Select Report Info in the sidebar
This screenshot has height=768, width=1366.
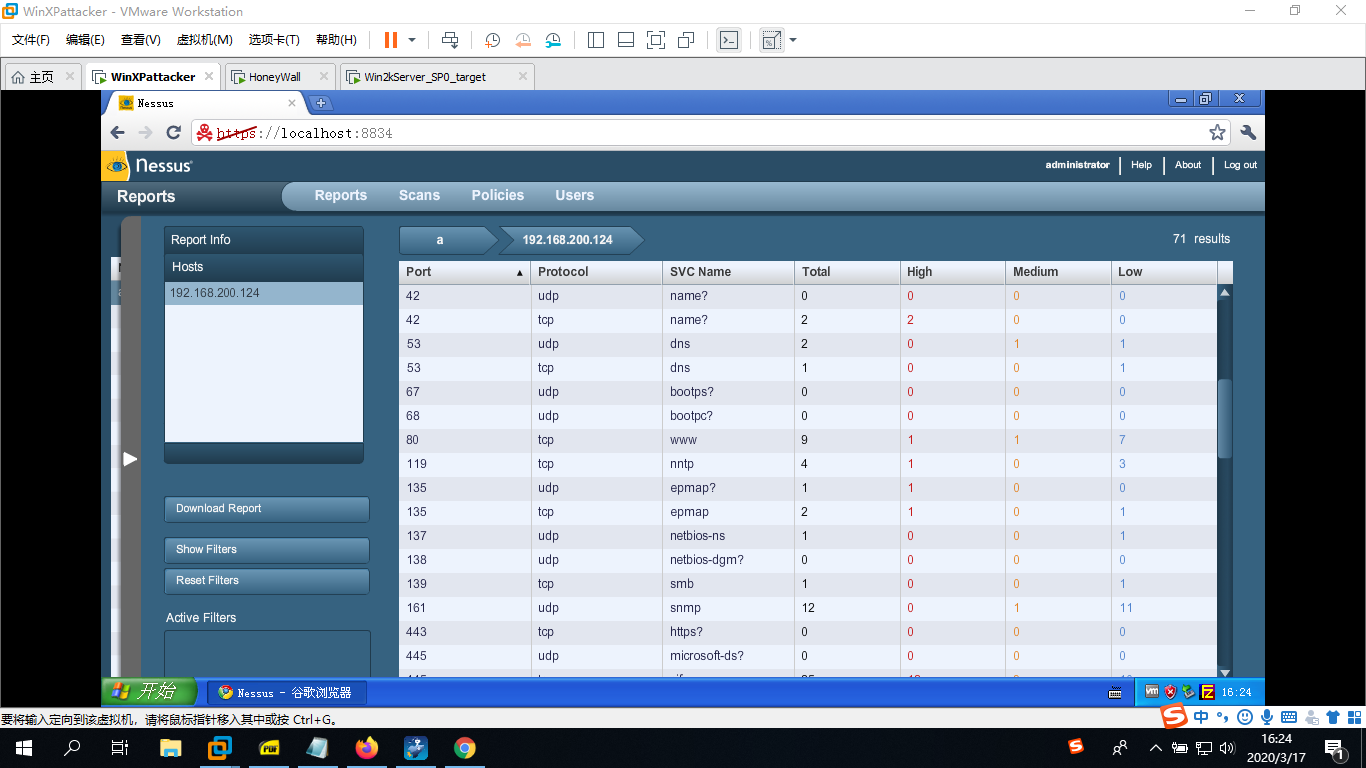pos(264,240)
